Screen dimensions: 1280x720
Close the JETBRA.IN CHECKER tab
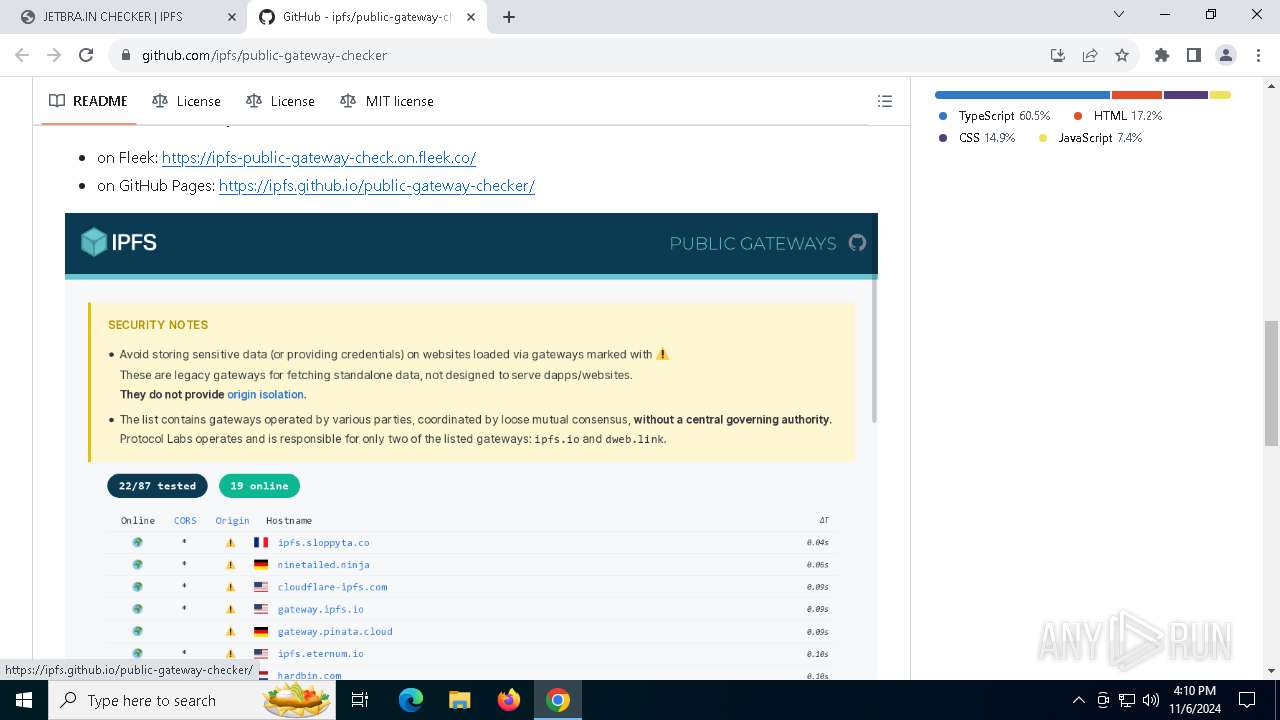coord(232,17)
